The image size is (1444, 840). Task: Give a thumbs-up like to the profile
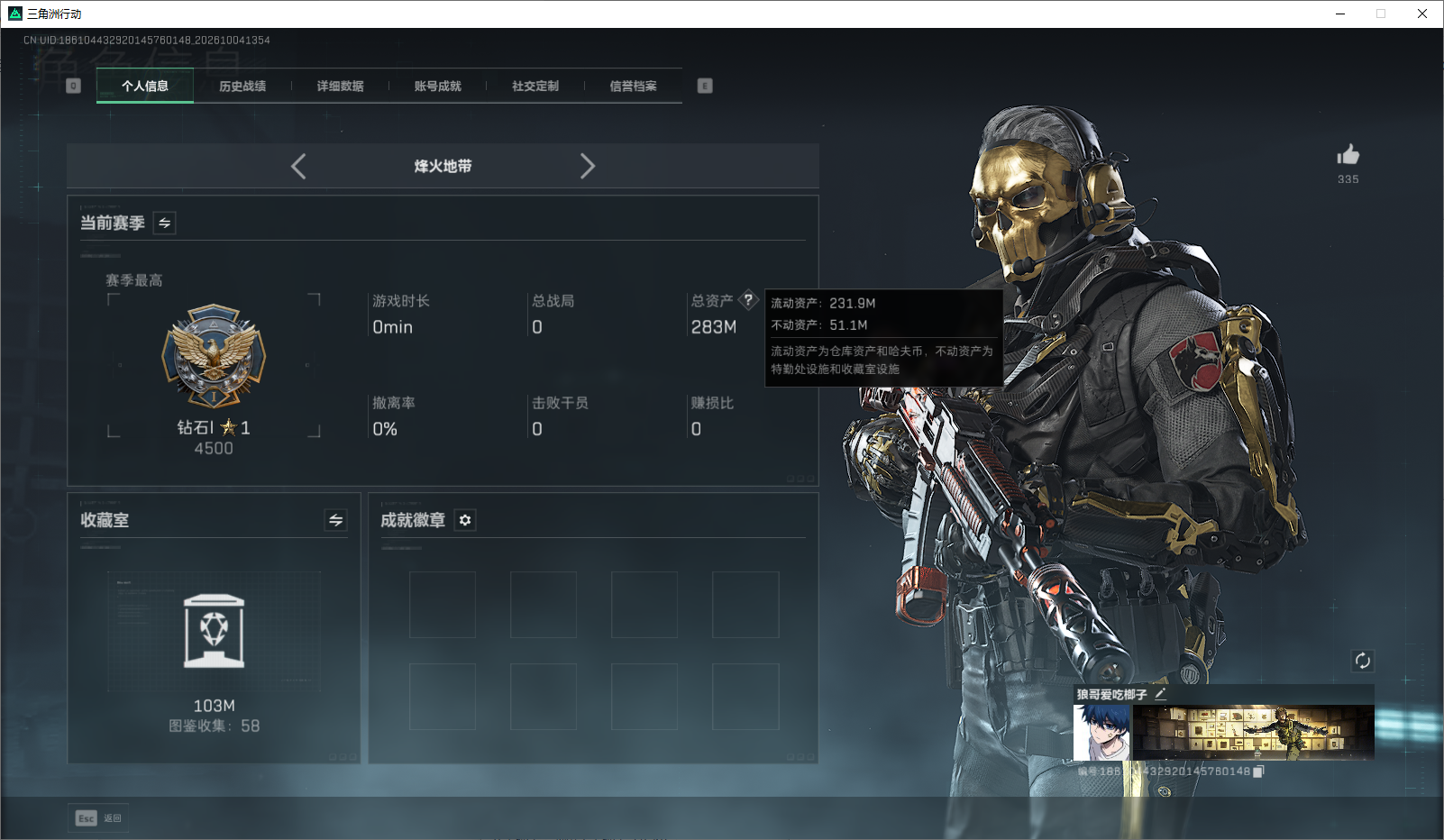[x=1348, y=154]
